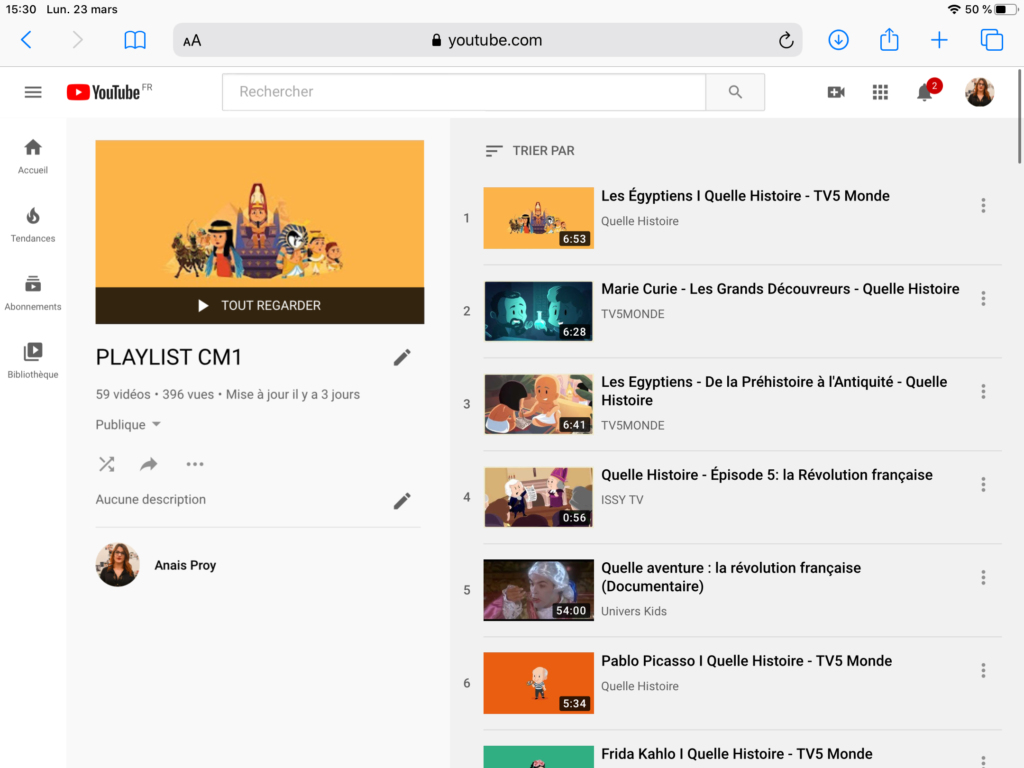Viewport: 1024px width, 768px height.
Task: Open Marie Curie video thumbnail
Action: (538, 311)
